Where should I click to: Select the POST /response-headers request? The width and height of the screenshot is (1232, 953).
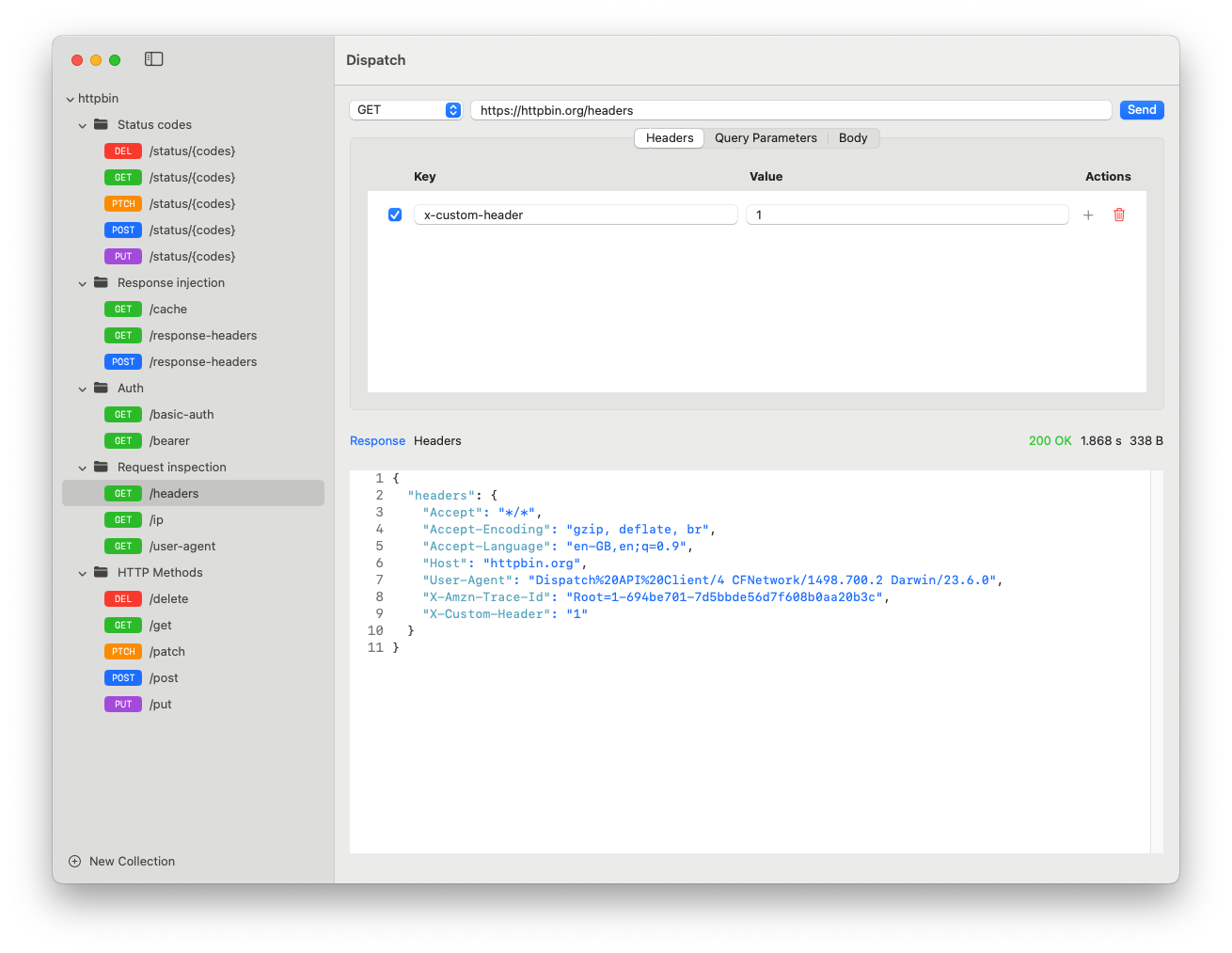202,361
